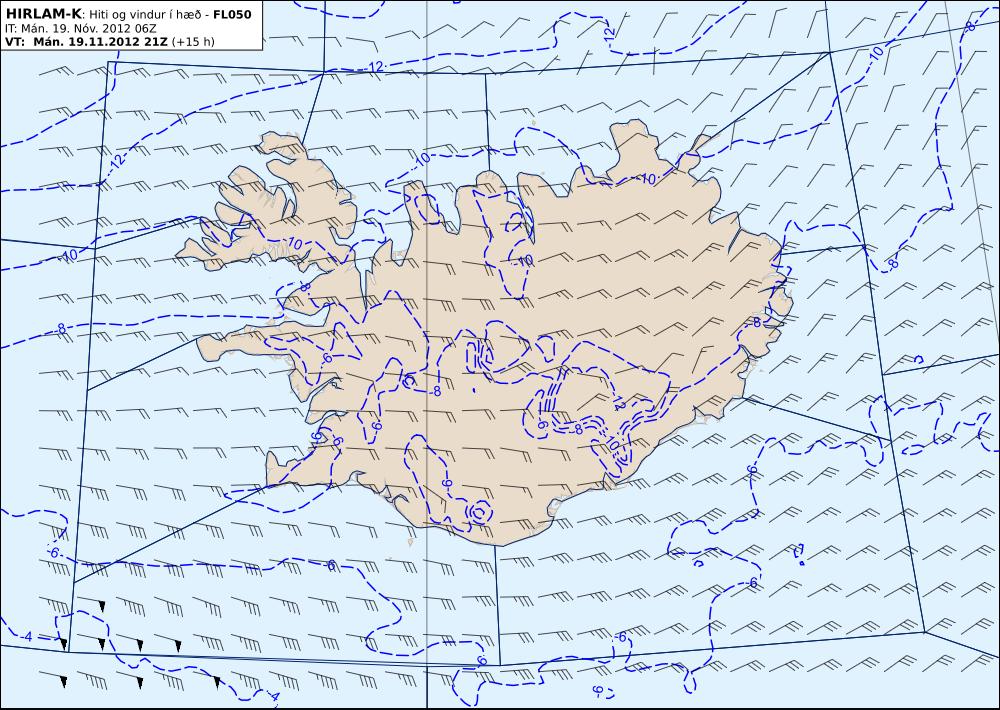Click the '(+15 h)' forecast offset text
This screenshot has width=1000, height=710.
(193, 42)
